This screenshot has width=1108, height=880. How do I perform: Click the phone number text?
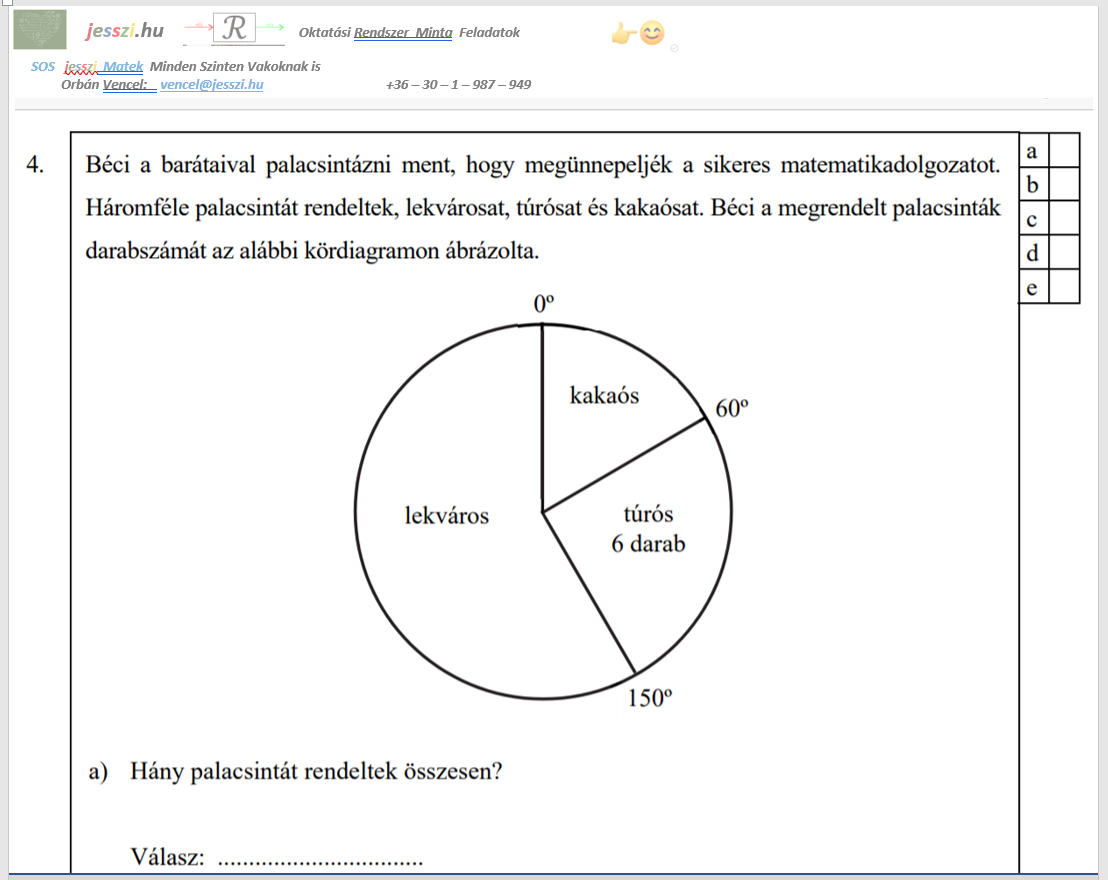[x=459, y=85]
